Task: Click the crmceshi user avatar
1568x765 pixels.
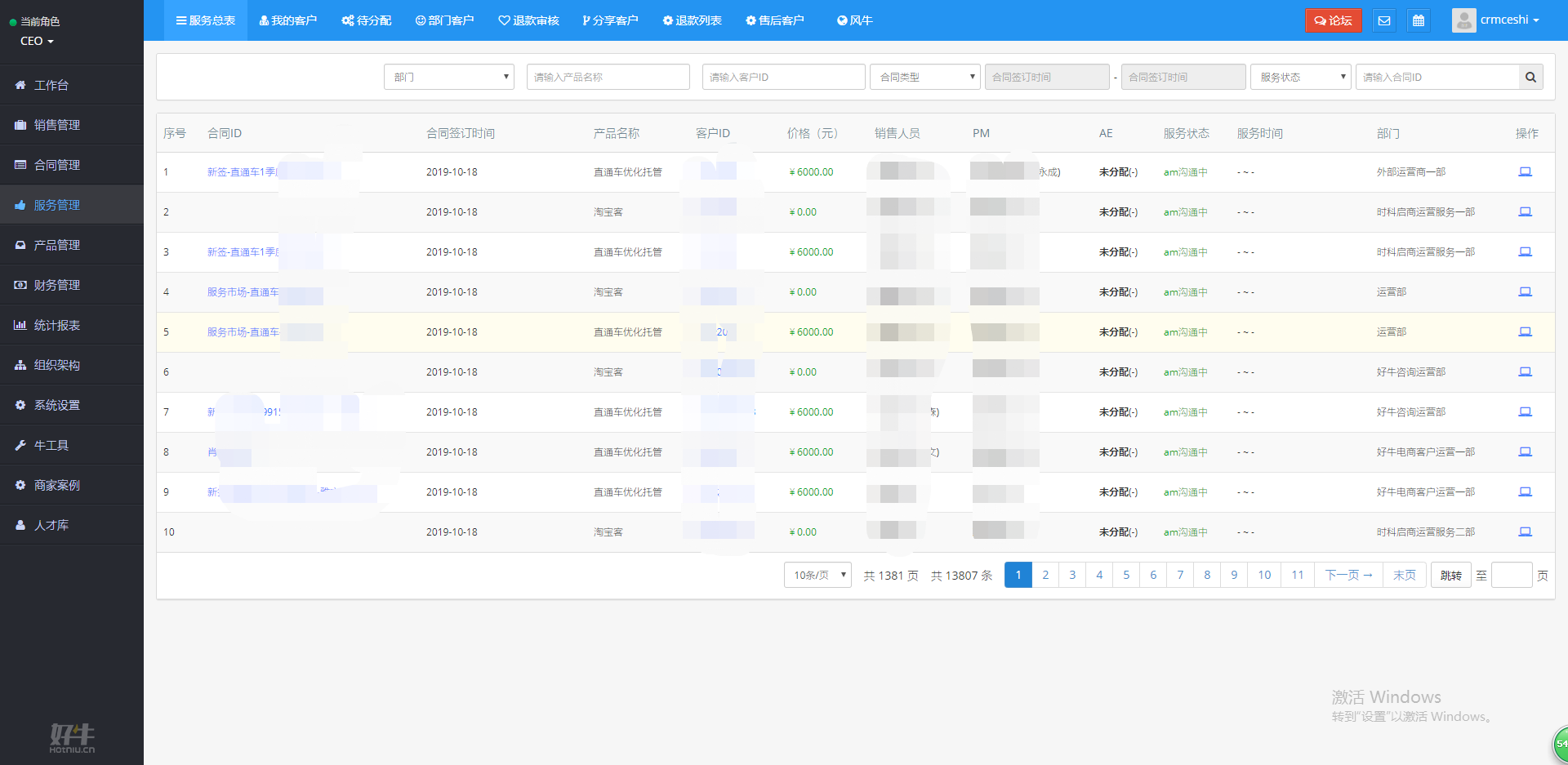Action: pyautogui.click(x=1463, y=20)
